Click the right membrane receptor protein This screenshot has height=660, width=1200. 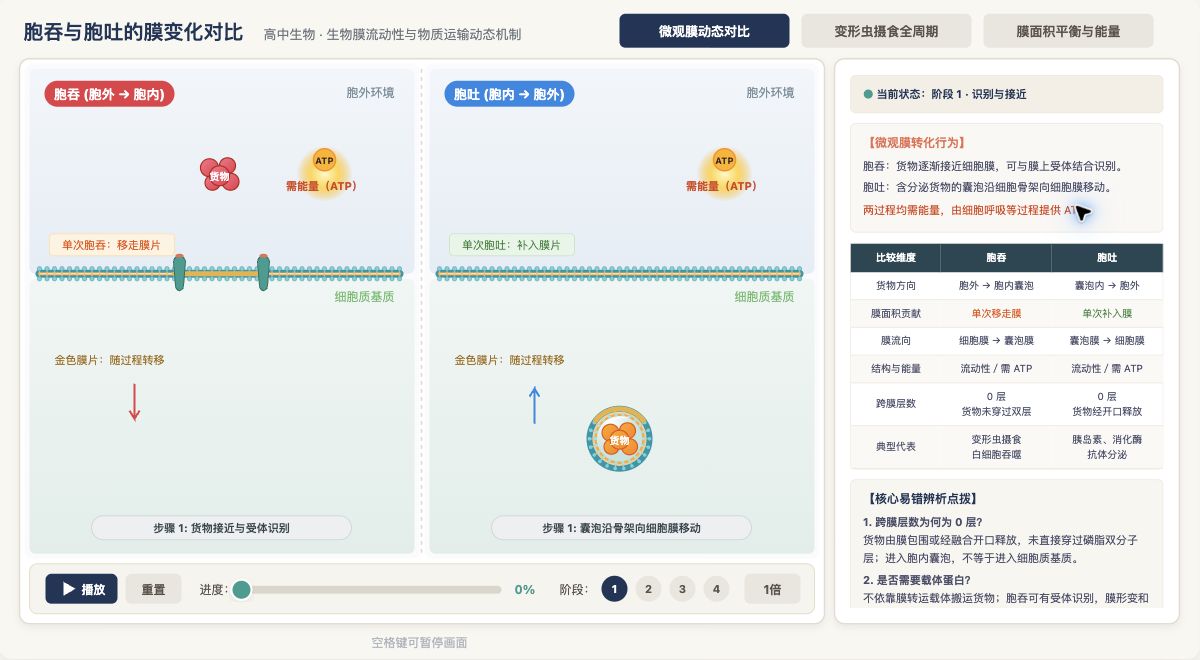click(263, 273)
